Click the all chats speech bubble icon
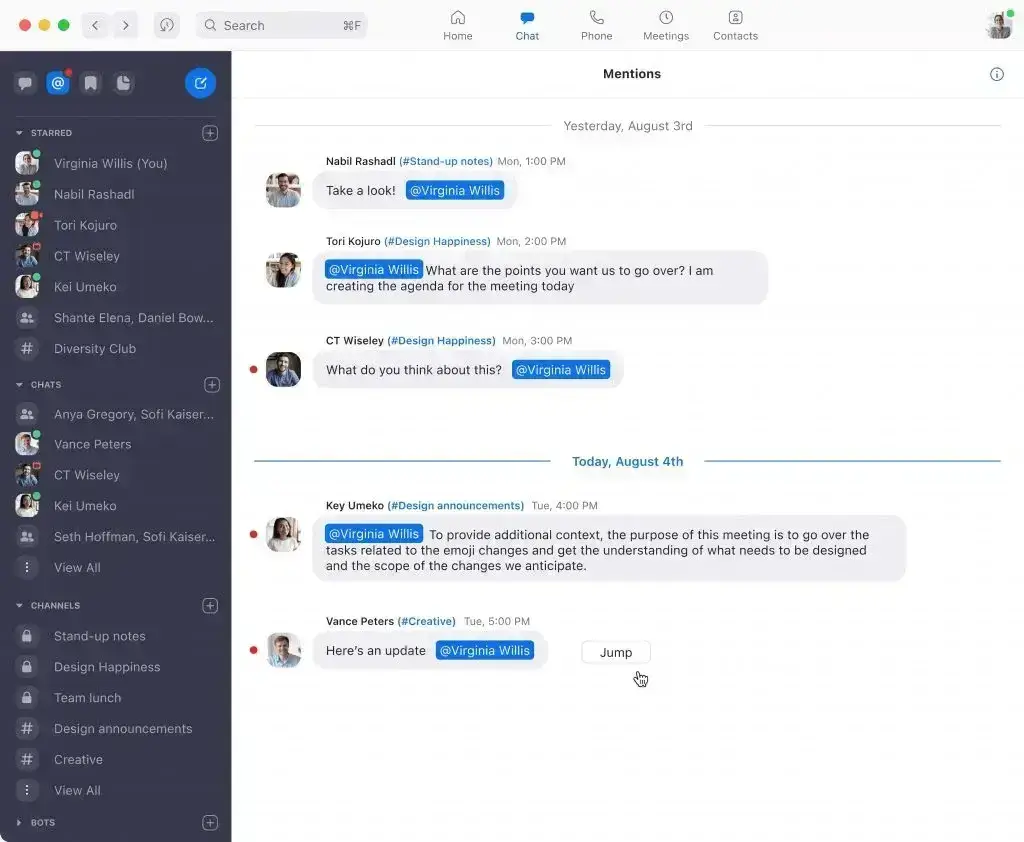Image resolution: width=1024 pixels, height=842 pixels. pos(26,83)
